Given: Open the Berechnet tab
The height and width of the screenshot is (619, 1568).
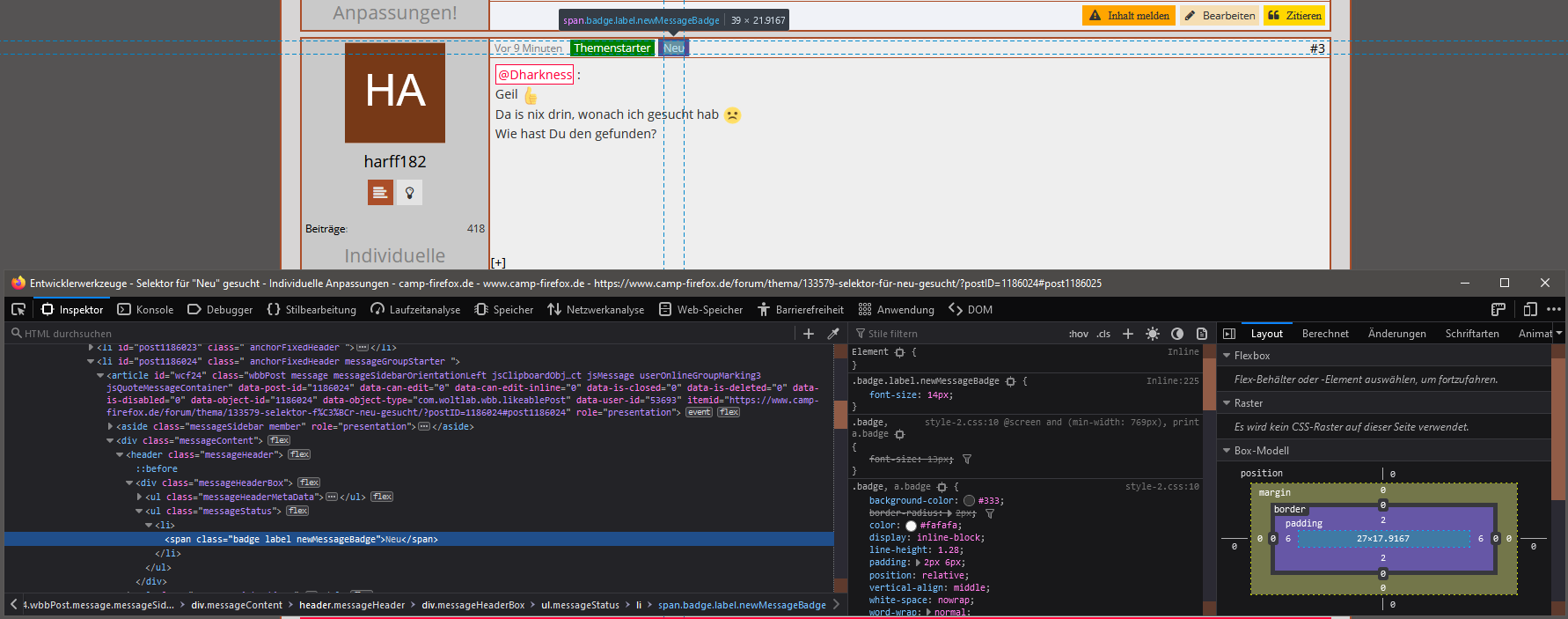Looking at the screenshot, I should pyautogui.click(x=1325, y=334).
